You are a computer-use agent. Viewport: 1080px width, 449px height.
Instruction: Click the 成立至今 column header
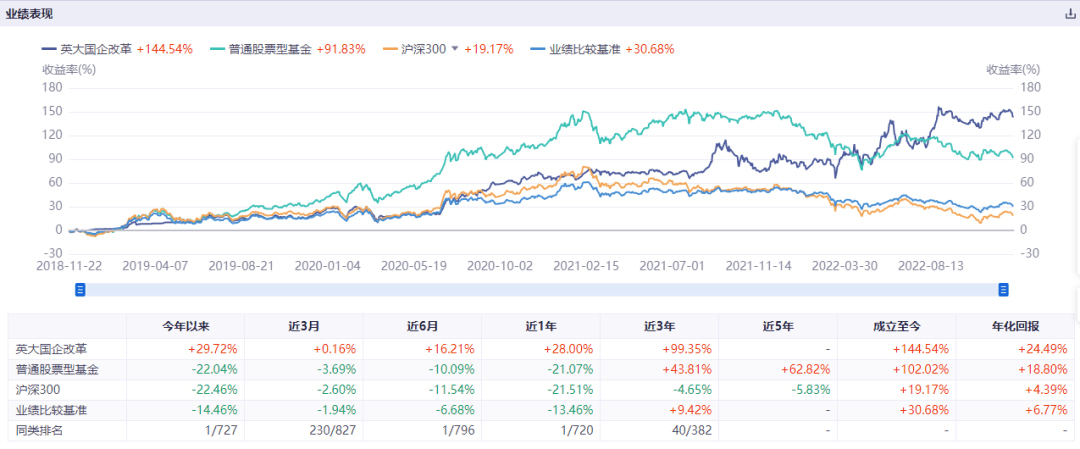[x=897, y=326]
